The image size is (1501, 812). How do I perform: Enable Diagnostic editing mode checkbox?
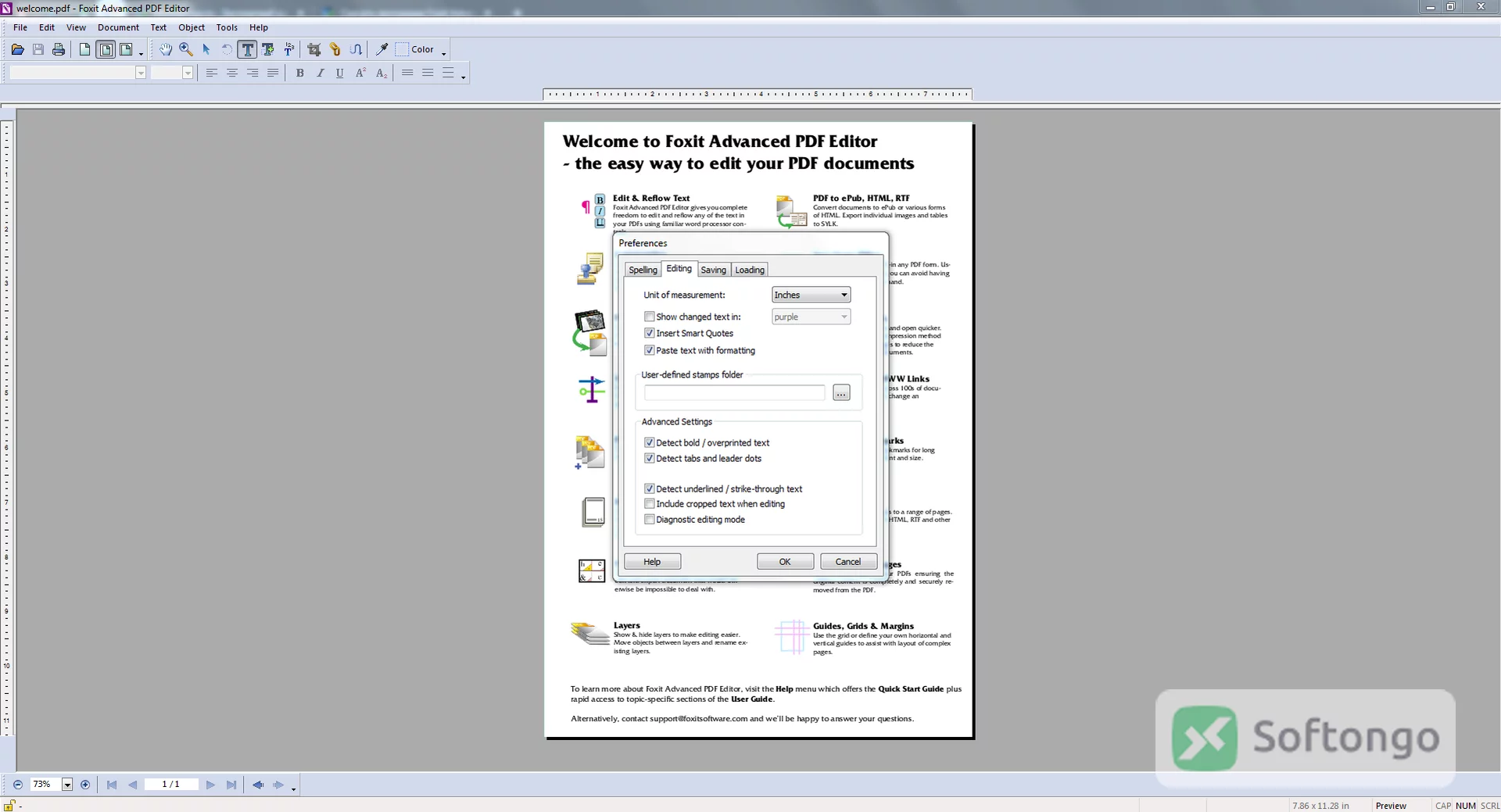[649, 519]
